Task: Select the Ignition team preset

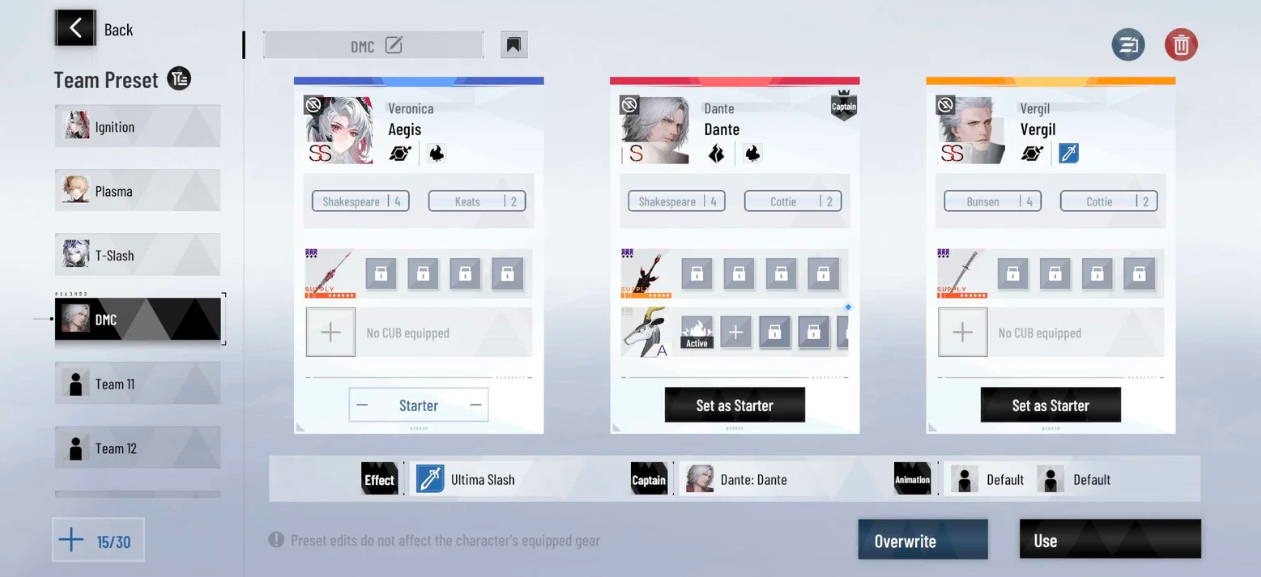Action: click(138, 127)
